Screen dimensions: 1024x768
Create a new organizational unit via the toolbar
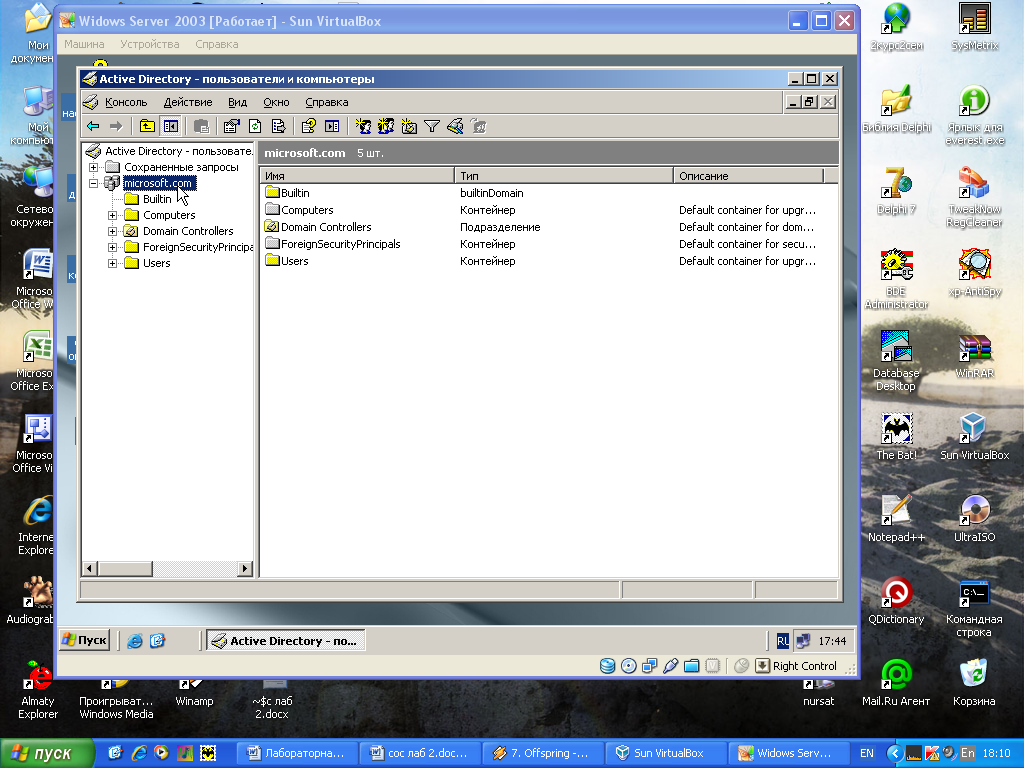pyautogui.click(x=409, y=127)
